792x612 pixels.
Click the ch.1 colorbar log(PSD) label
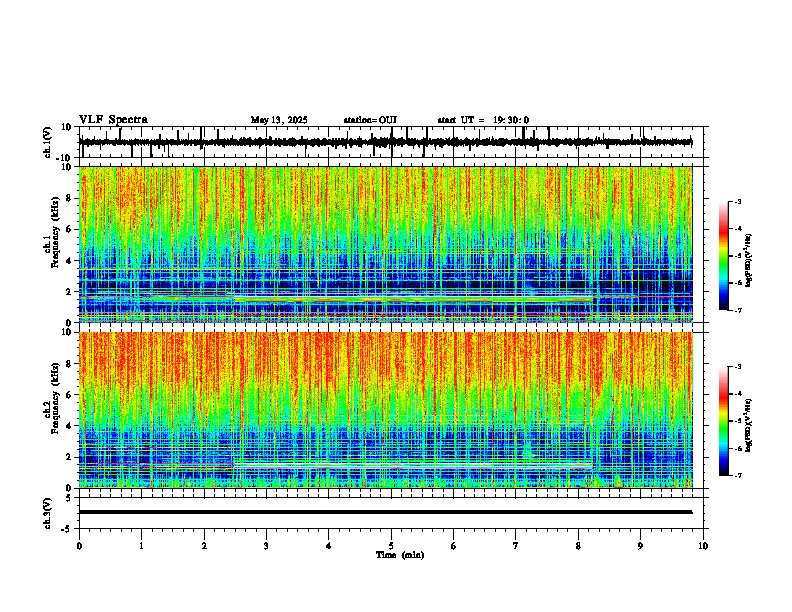click(748, 260)
